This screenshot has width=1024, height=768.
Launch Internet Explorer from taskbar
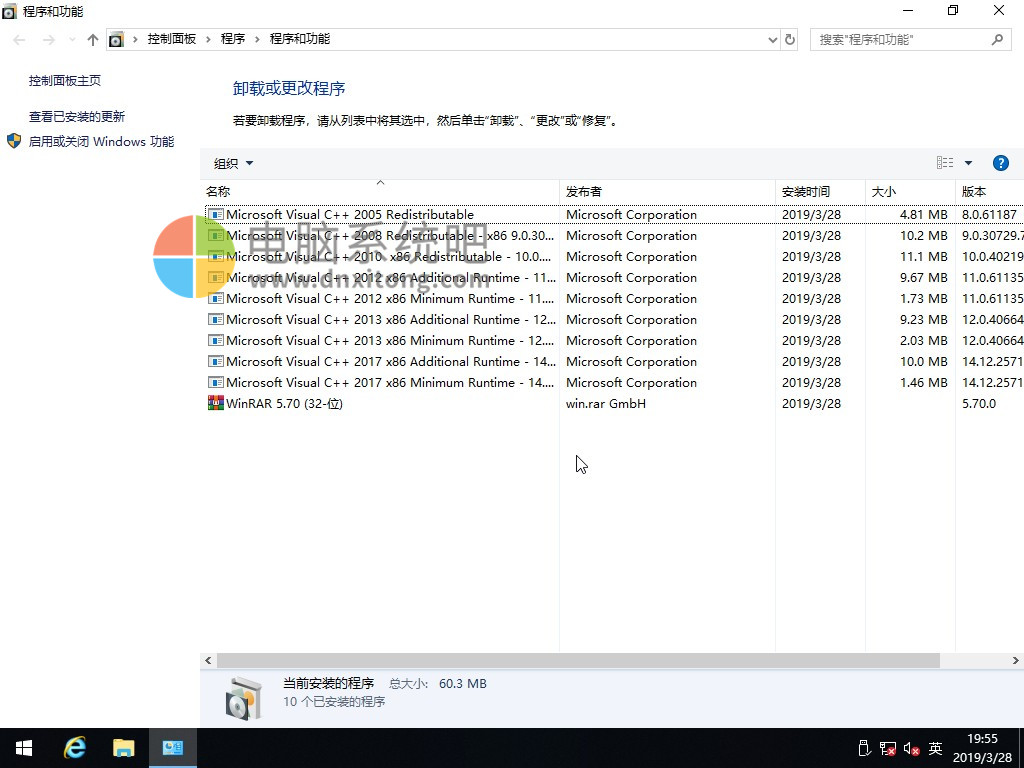pyautogui.click(x=74, y=748)
